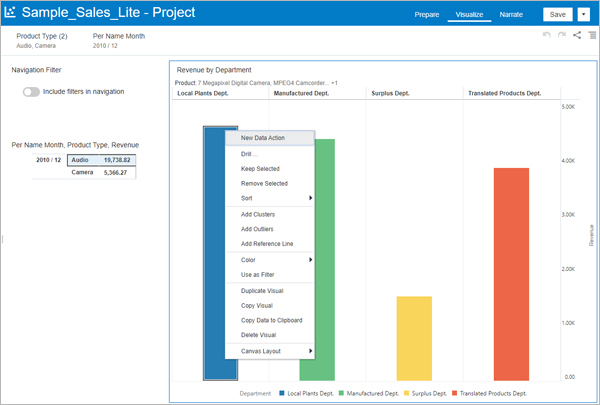Choose Remove Selected
This screenshot has height=405, width=600.
tap(270, 183)
